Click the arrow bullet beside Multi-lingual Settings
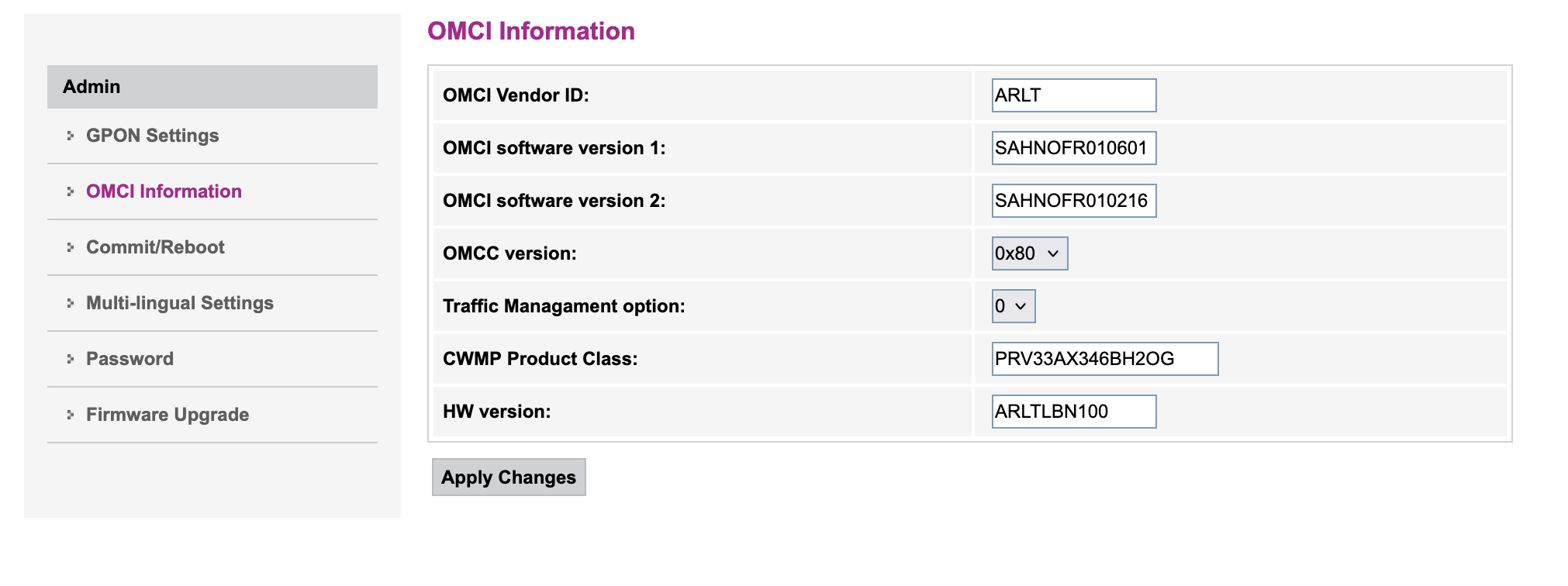This screenshot has width=1568, height=586. (x=71, y=303)
